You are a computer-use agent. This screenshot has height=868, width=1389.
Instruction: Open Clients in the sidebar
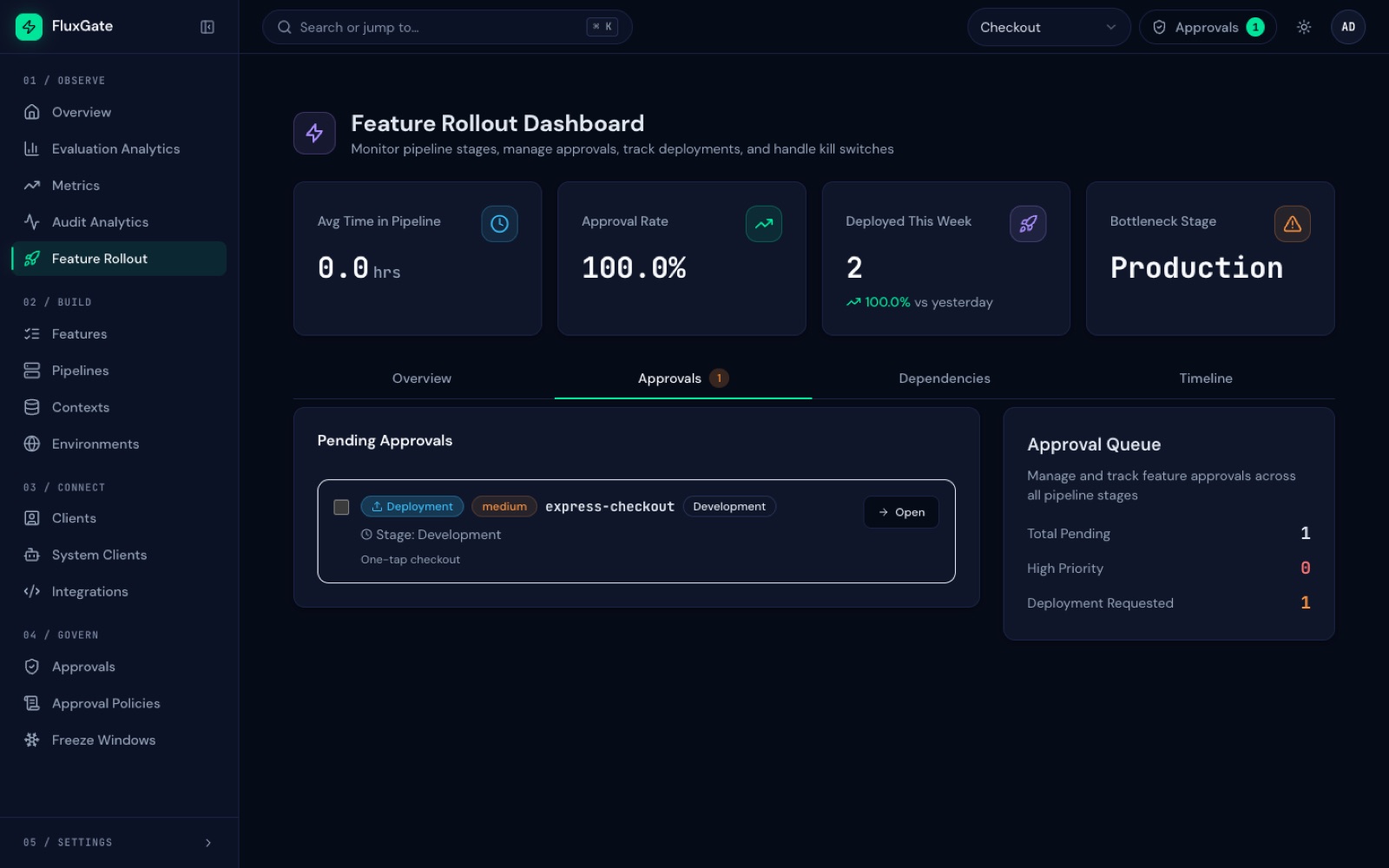[x=119, y=518]
